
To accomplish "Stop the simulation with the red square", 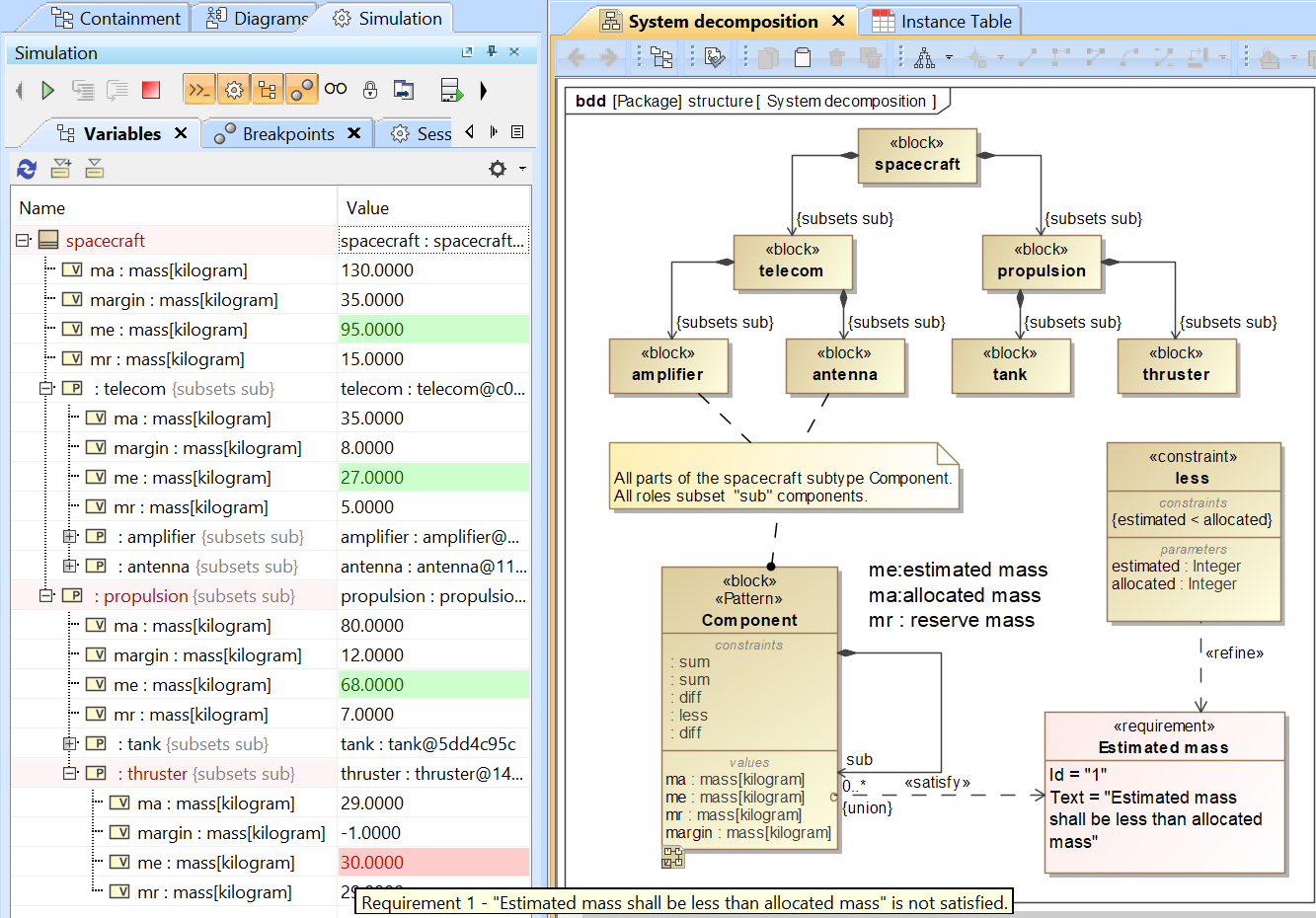I will click(x=151, y=91).
